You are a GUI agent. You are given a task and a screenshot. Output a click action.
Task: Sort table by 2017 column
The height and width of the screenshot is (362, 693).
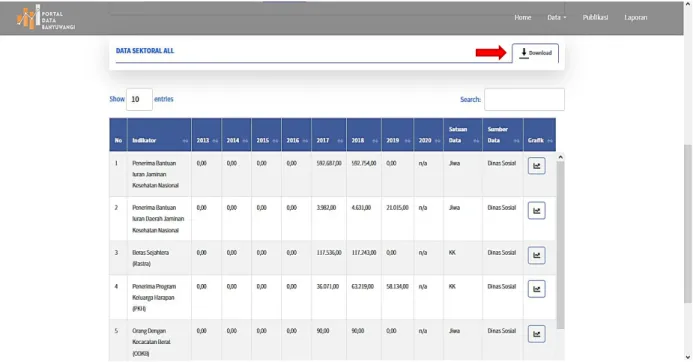pos(329,135)
